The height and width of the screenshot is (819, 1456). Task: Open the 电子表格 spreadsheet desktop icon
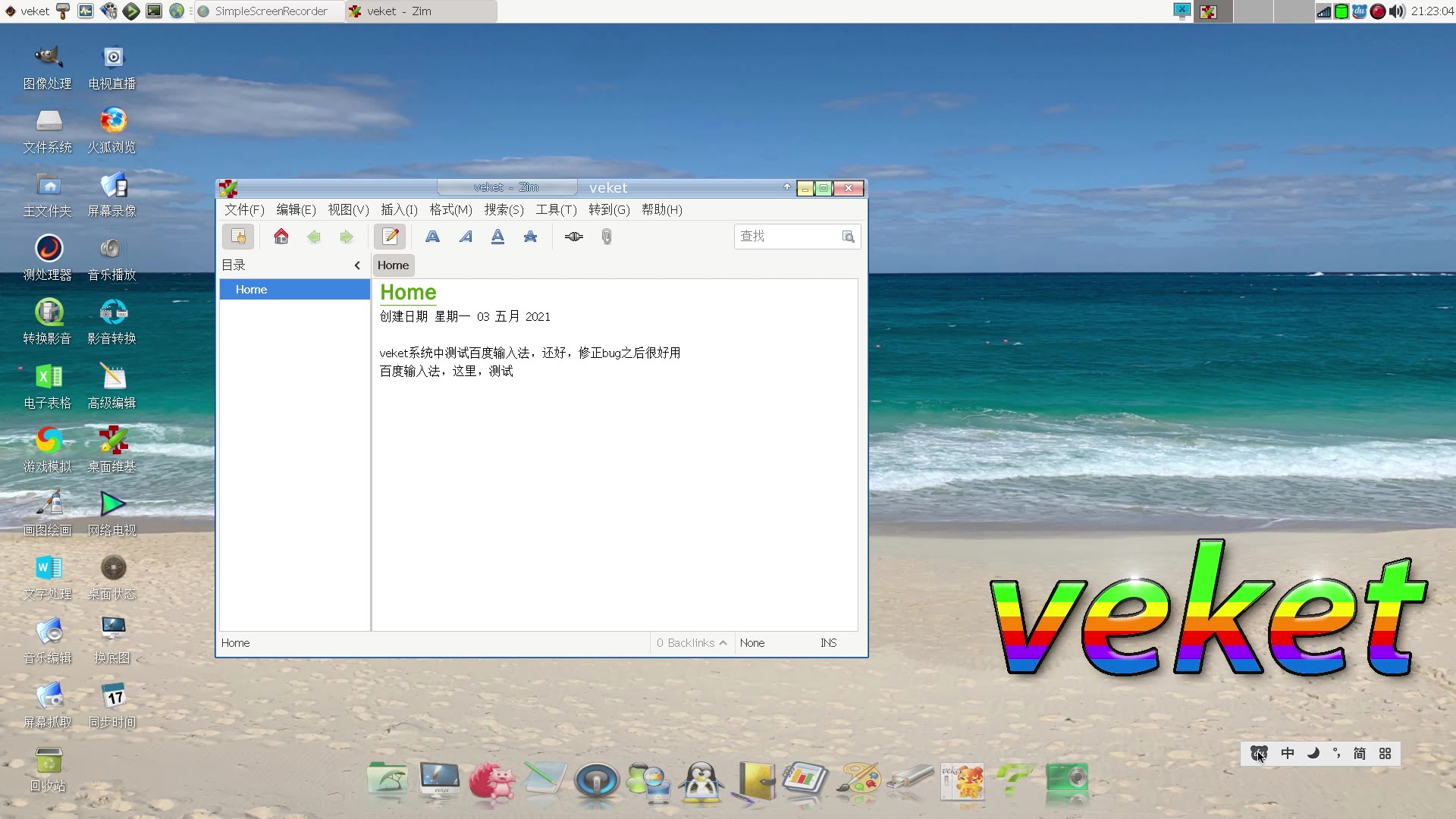(x=48, y=387)
